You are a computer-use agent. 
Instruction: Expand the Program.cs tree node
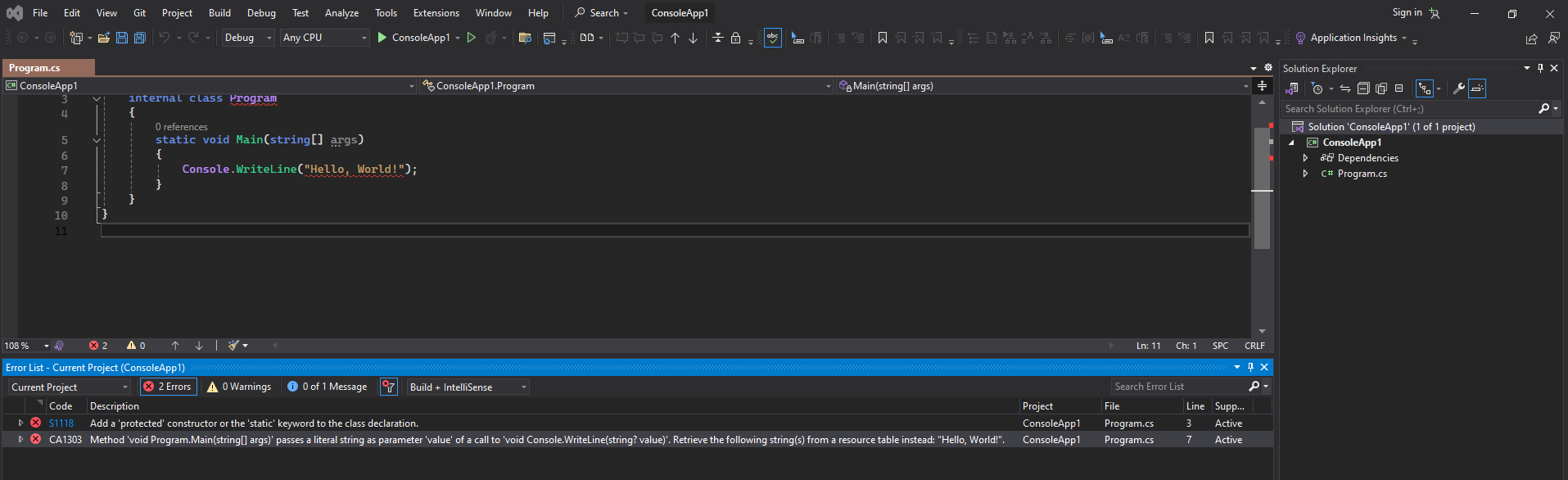(1305, 174)
